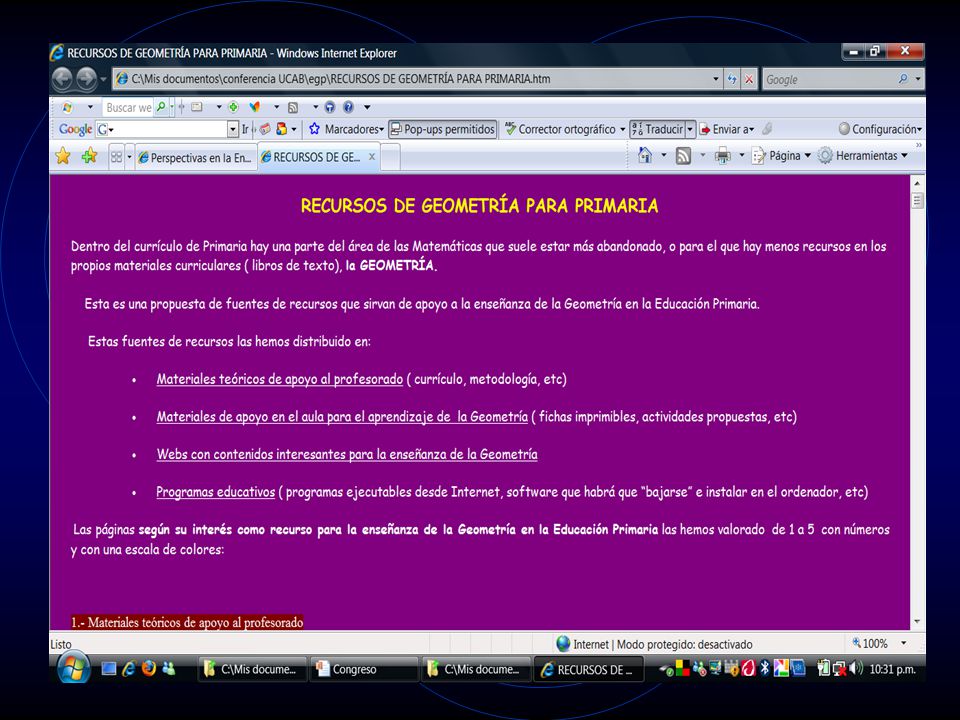Toggle the Pop-ups permitidos button
This screenshot has height=720, width=960.
442,129
